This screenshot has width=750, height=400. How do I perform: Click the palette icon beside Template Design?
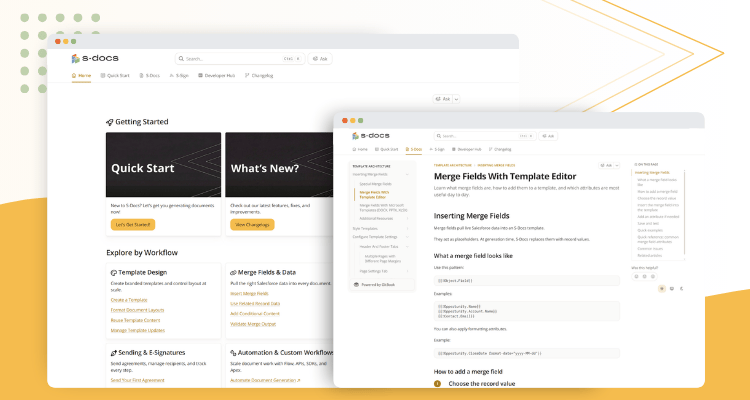pyautogui.click(x=114, y=273)
